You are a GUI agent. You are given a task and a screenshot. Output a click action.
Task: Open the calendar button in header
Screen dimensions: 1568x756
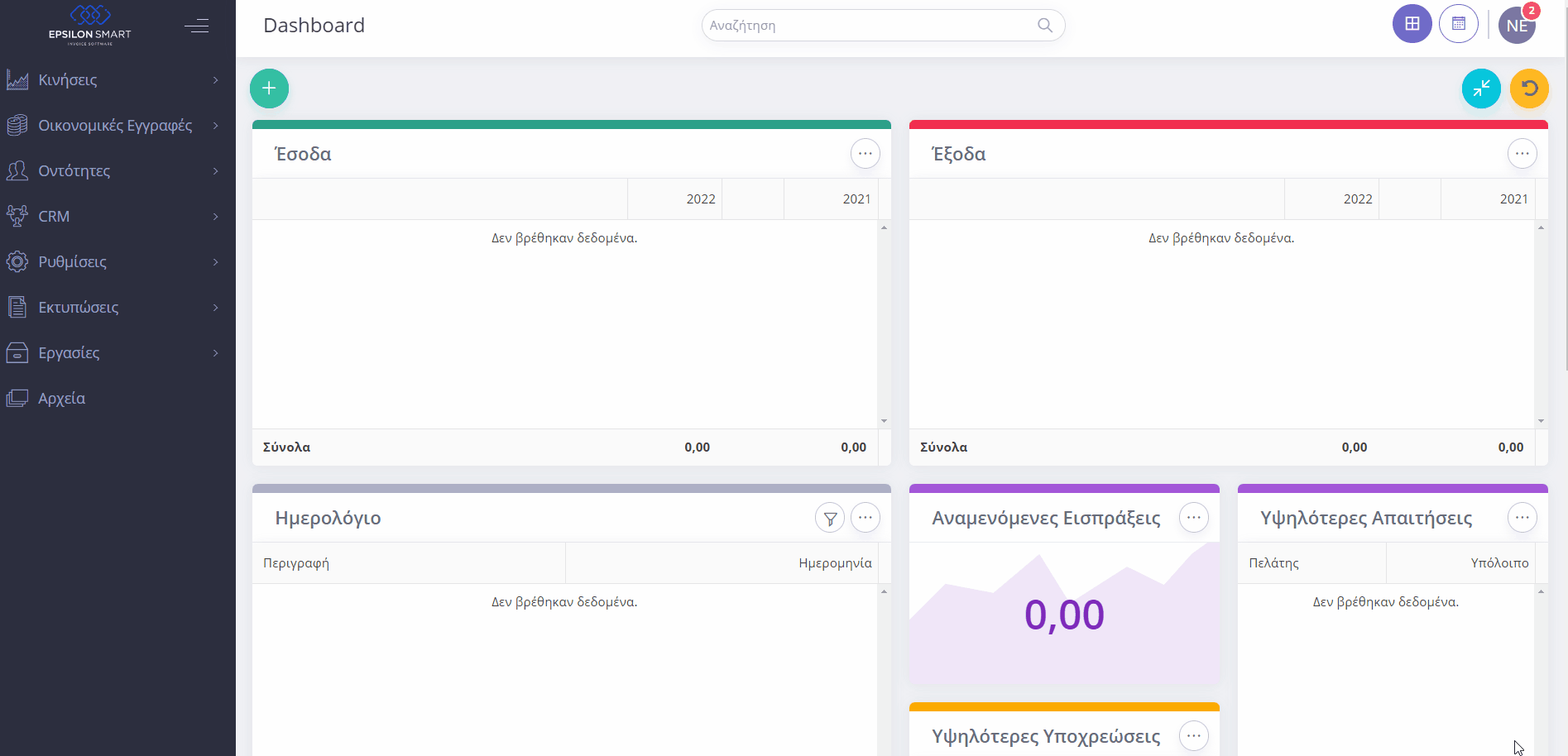coord(1459,24)
